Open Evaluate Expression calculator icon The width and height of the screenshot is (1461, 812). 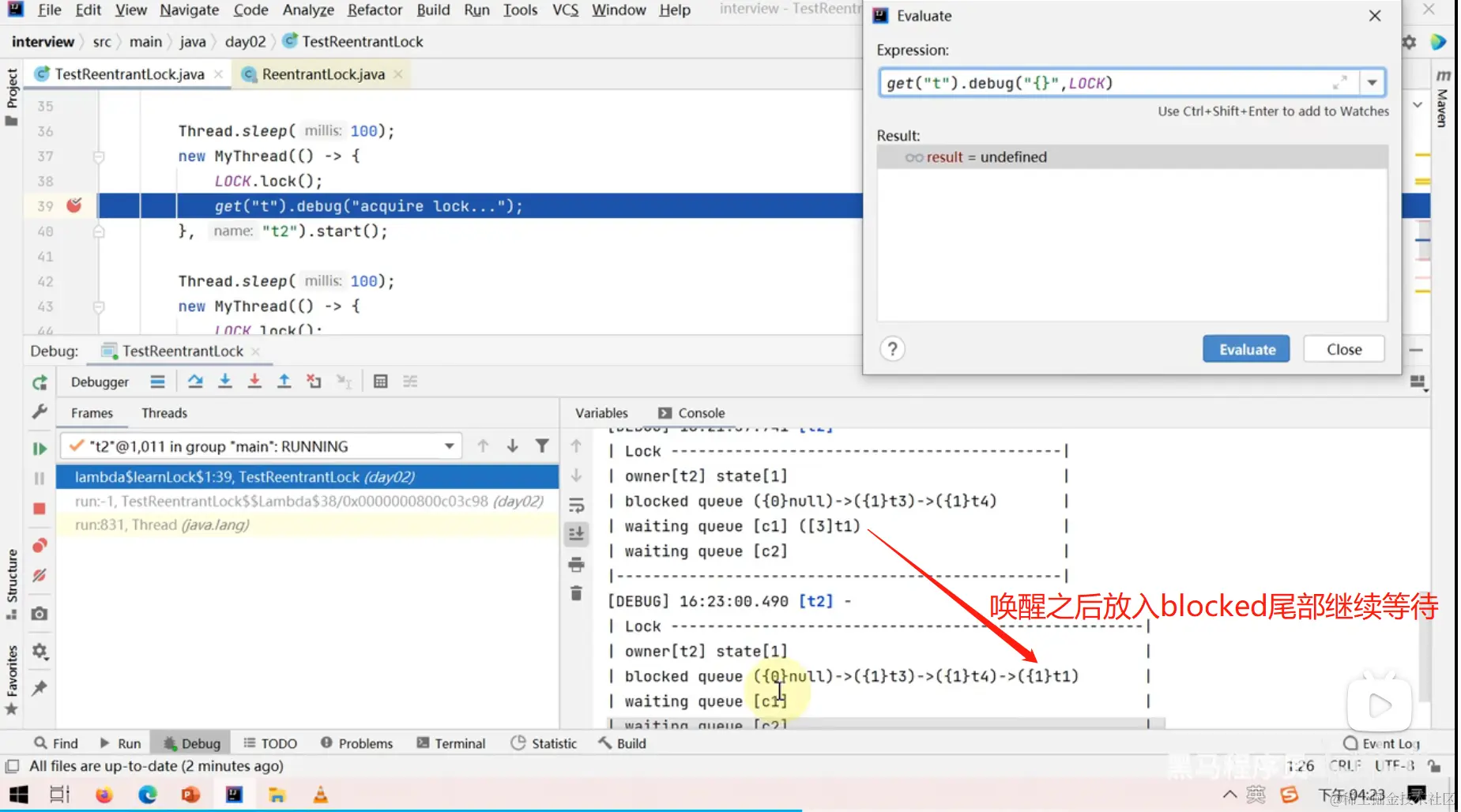(x=380, y=382)
